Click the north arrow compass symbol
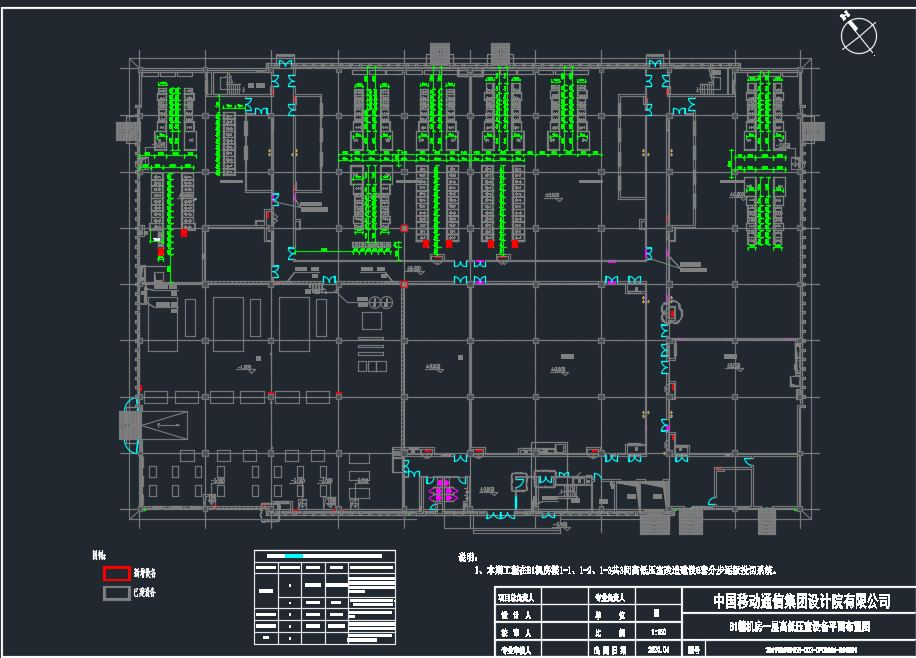Image resolution: width=916 pixels, height=658 pixels. pyautogui.click(x=858, y=34)
